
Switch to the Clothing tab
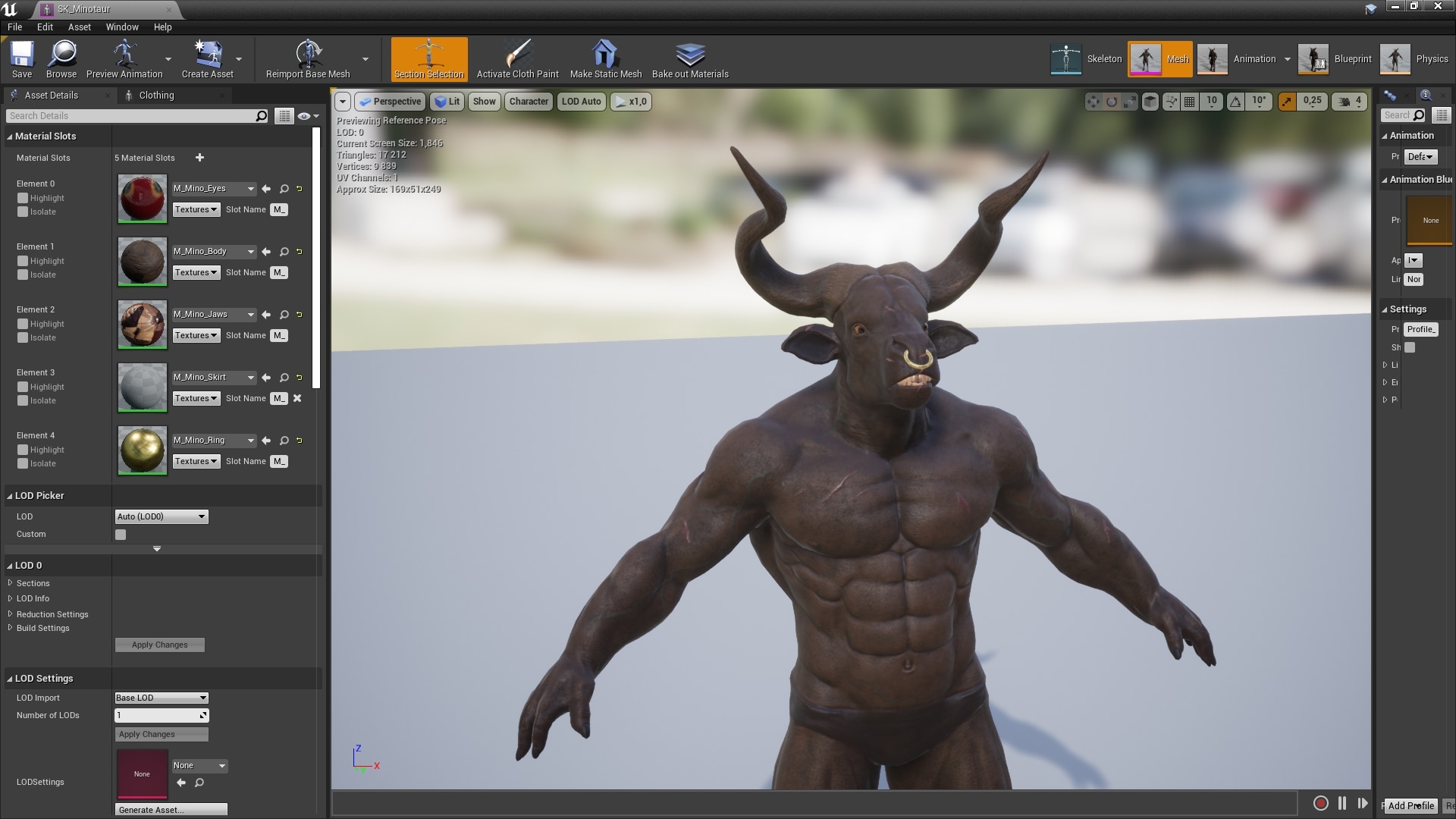click(156, 95)
